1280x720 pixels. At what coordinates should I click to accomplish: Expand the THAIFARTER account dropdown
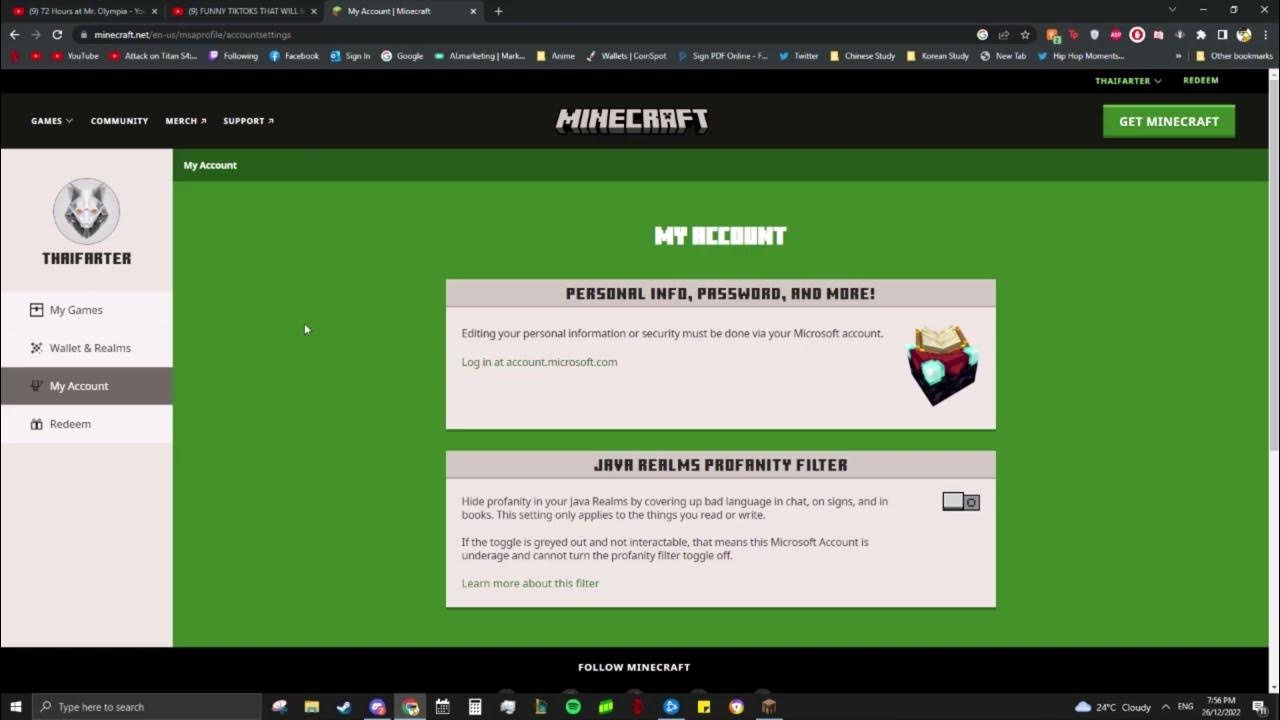point(1128,81)
